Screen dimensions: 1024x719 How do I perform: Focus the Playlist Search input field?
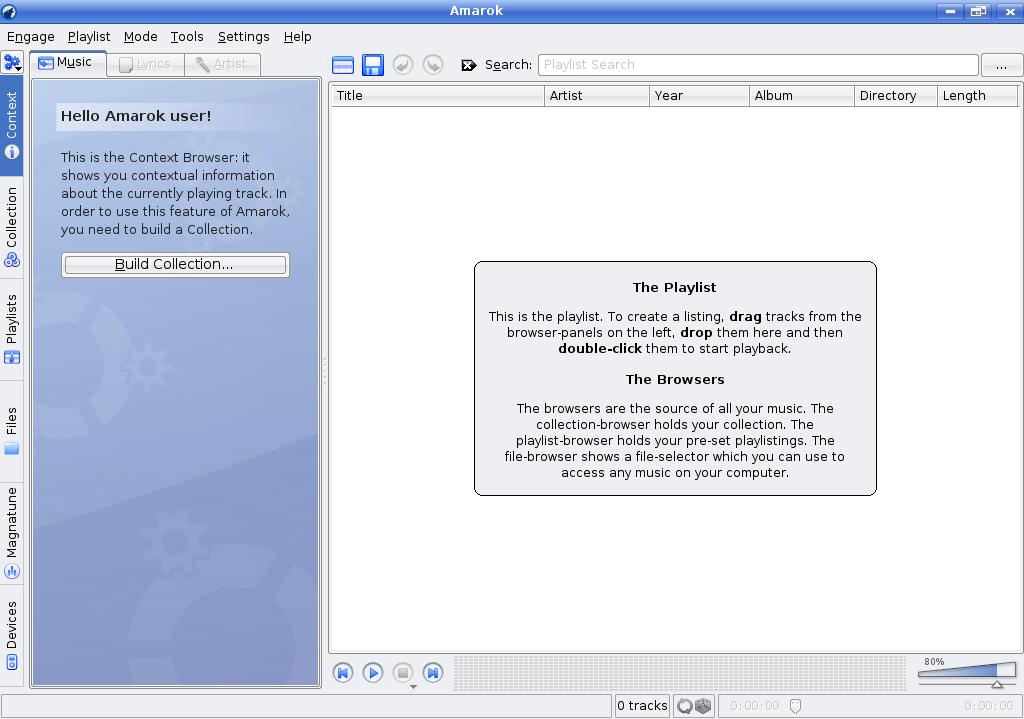pos(758,65)
